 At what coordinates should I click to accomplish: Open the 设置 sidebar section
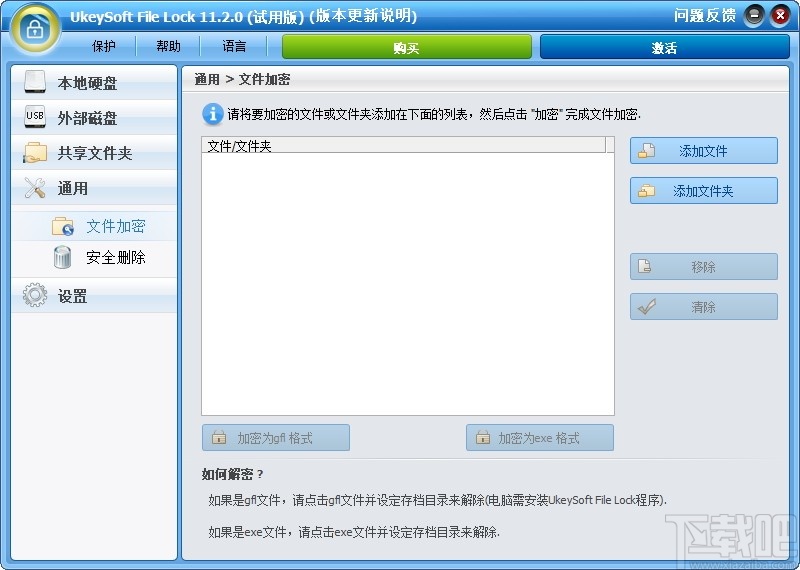click(x=94, y=295)
